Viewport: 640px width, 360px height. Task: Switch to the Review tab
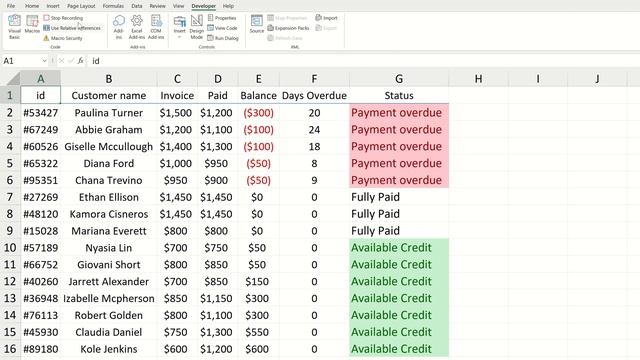158,6
